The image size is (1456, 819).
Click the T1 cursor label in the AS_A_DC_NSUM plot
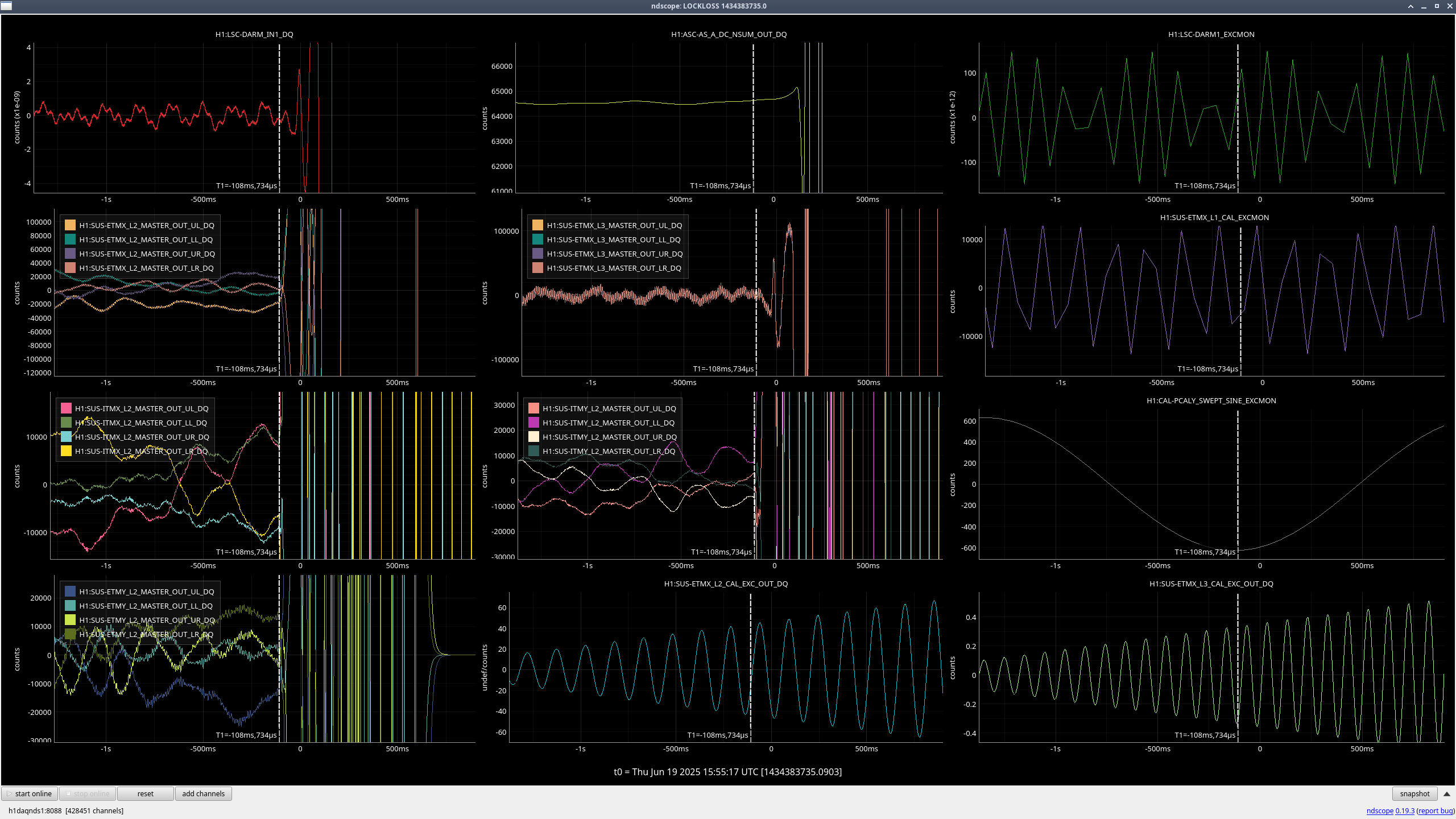click(721, 185)
